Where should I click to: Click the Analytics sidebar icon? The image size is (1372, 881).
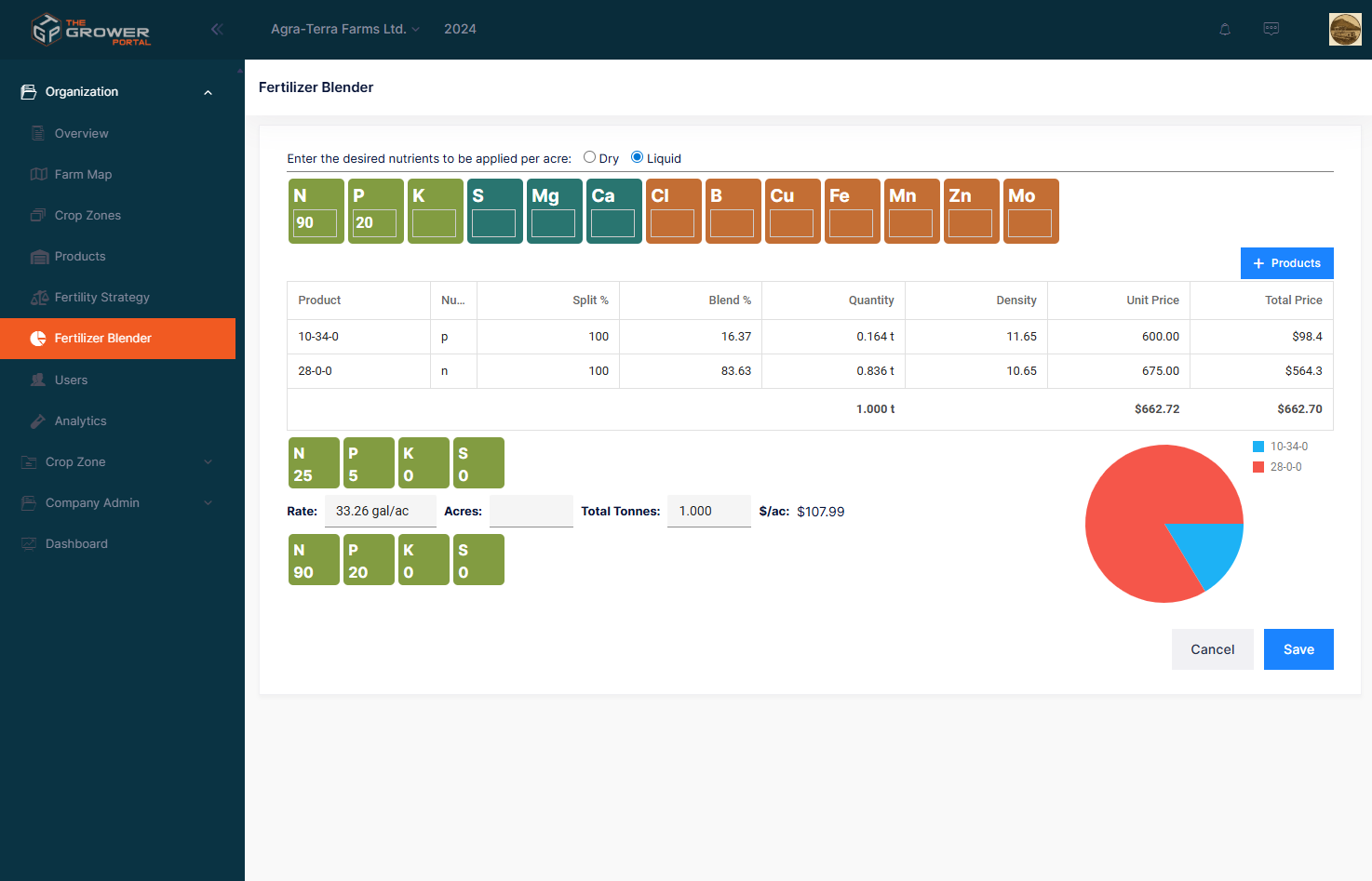pyautogui.click(x=38, y=421)
